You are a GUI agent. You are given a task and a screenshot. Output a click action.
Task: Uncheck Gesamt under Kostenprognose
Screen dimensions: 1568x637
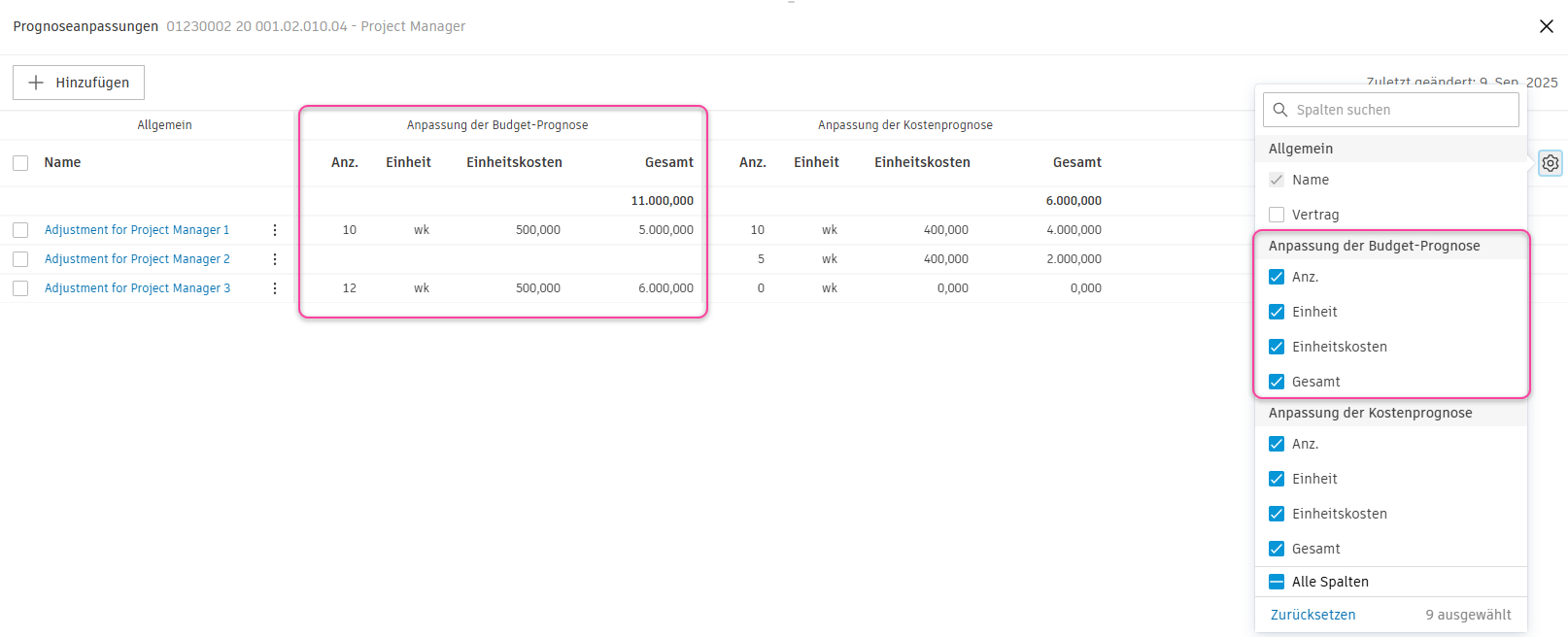(1277, 549)
